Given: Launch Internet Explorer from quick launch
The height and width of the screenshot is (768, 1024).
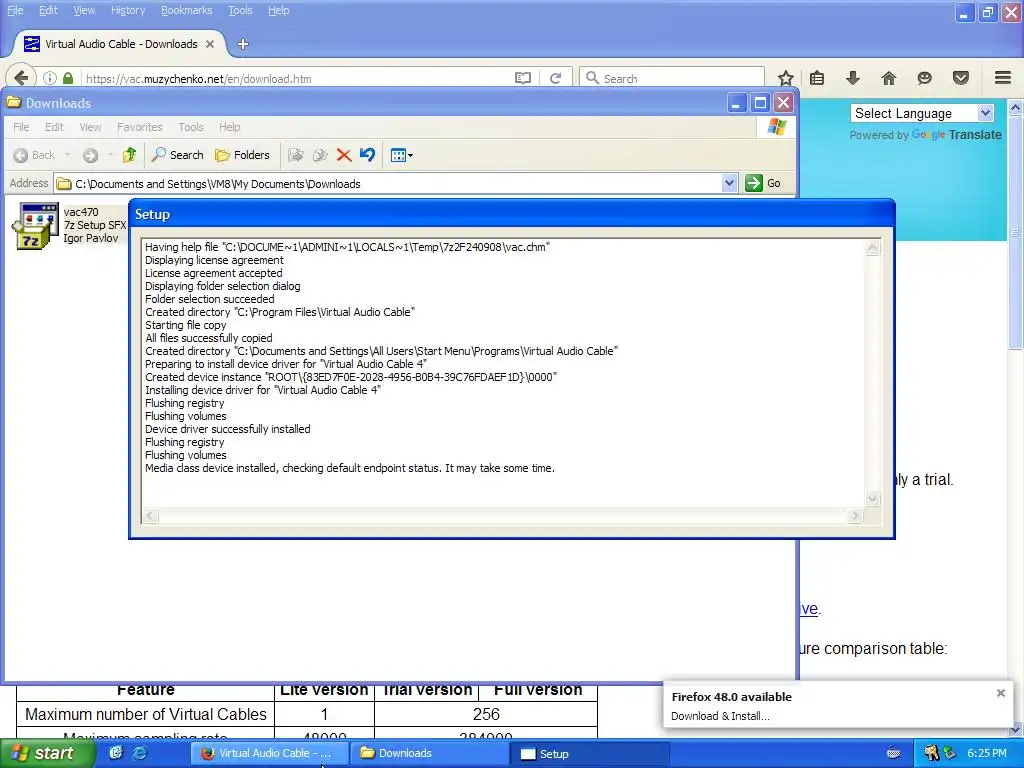Looking at the screenshot, I should coord(140,753).
